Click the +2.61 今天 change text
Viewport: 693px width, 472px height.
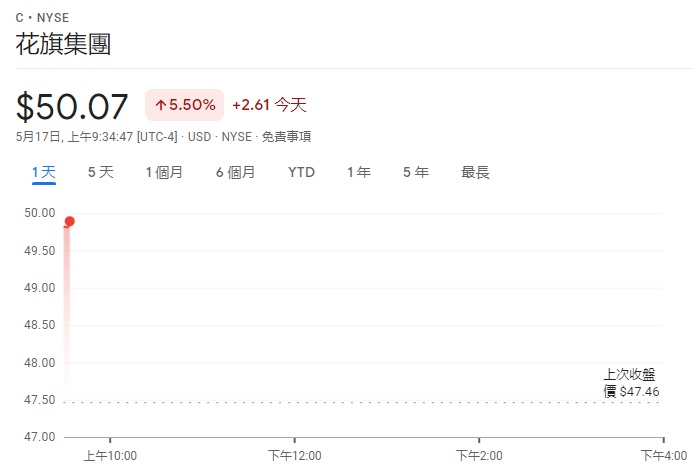(269, 105)
